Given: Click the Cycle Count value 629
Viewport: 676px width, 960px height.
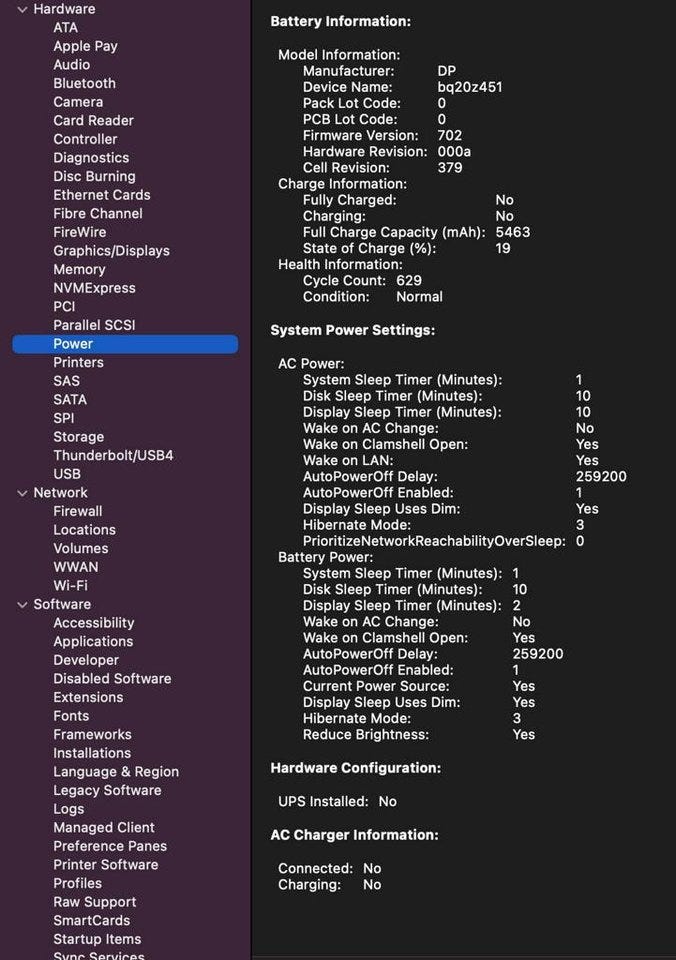Looking at the screenshot, I should (409, 281).
